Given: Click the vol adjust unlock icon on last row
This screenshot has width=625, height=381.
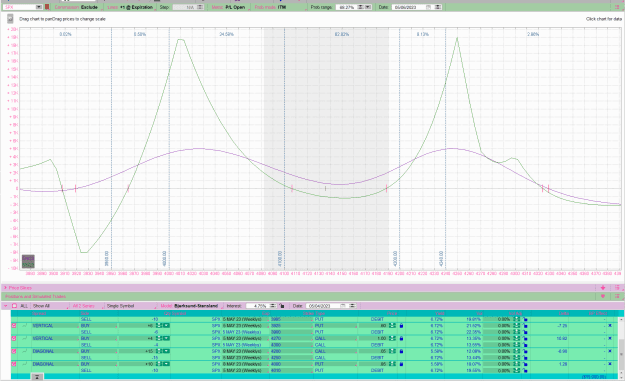Looking at the screenshot, I should (x=525, y=370).
